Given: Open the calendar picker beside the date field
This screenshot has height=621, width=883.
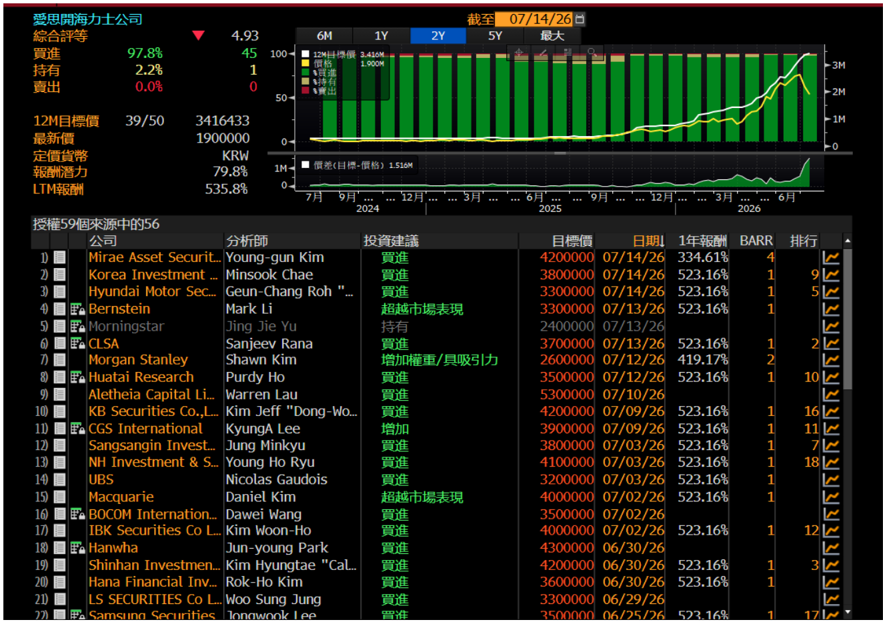Looking at the screenshot, I should [x=579, y=19].
